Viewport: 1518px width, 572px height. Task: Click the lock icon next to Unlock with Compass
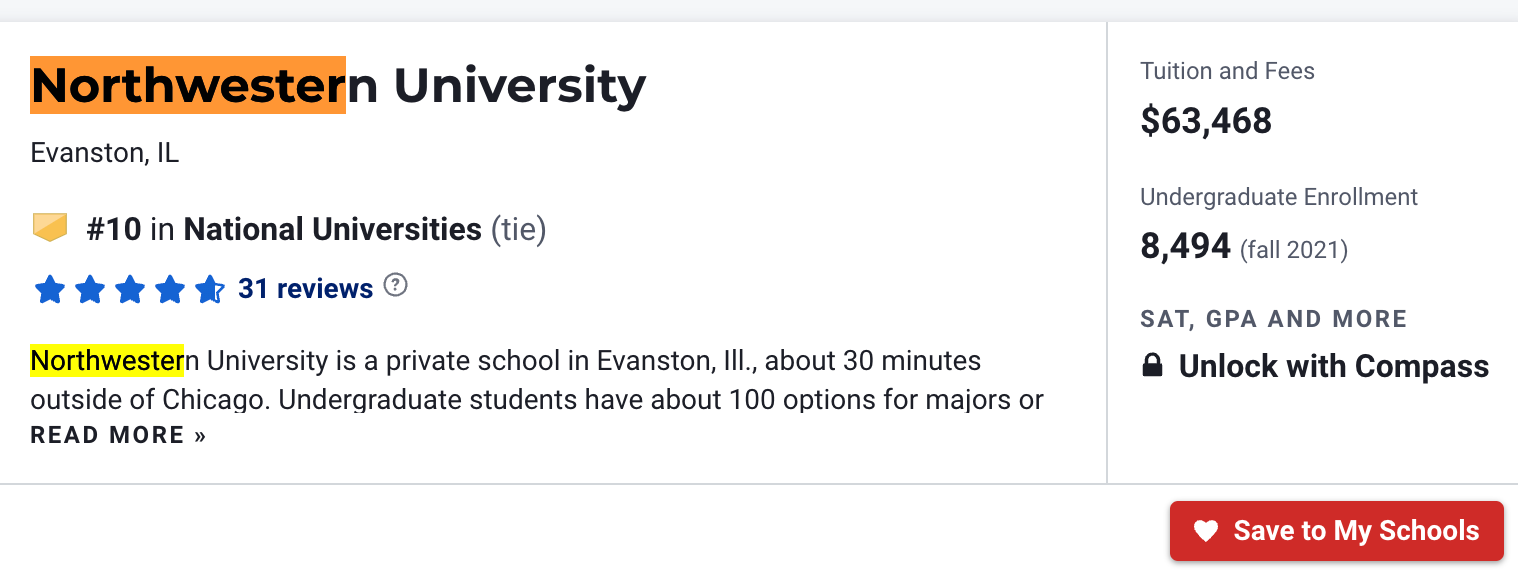point(1152,367)
